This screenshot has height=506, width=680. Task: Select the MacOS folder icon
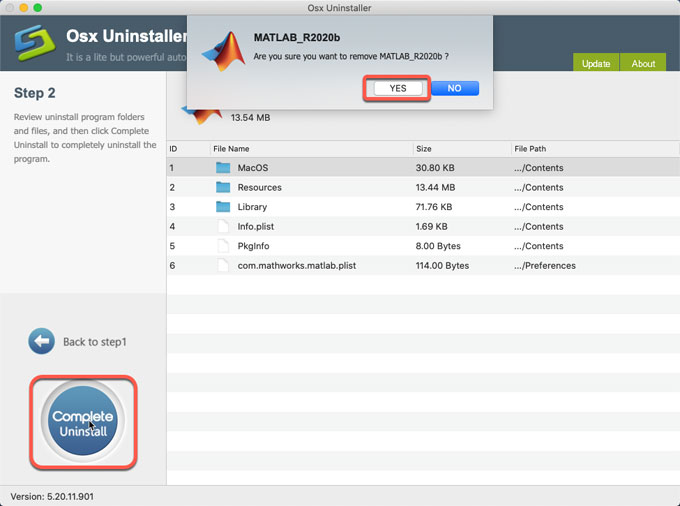click(x=223, y=167)
